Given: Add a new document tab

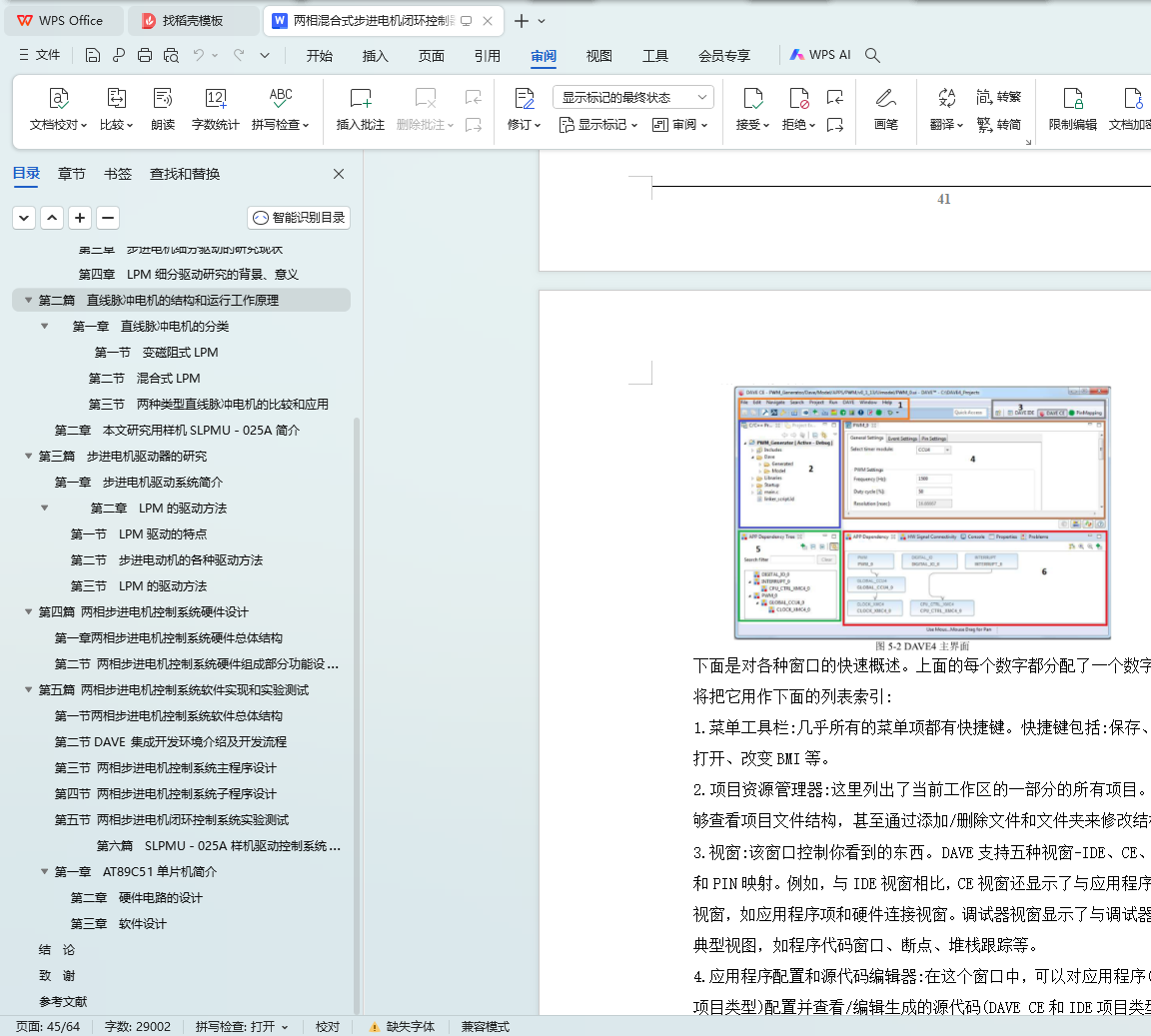Looking at the screenshot, I should pyautogui.click(x=522, y=21).
